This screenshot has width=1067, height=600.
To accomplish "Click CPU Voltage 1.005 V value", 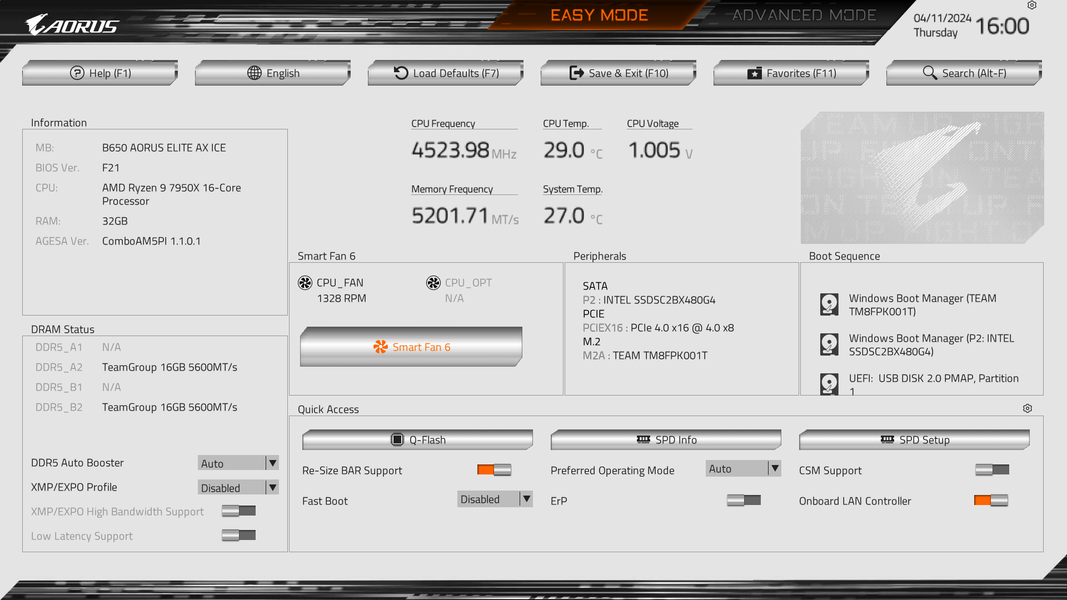I will pyautogui.click(x=660, y=150).
